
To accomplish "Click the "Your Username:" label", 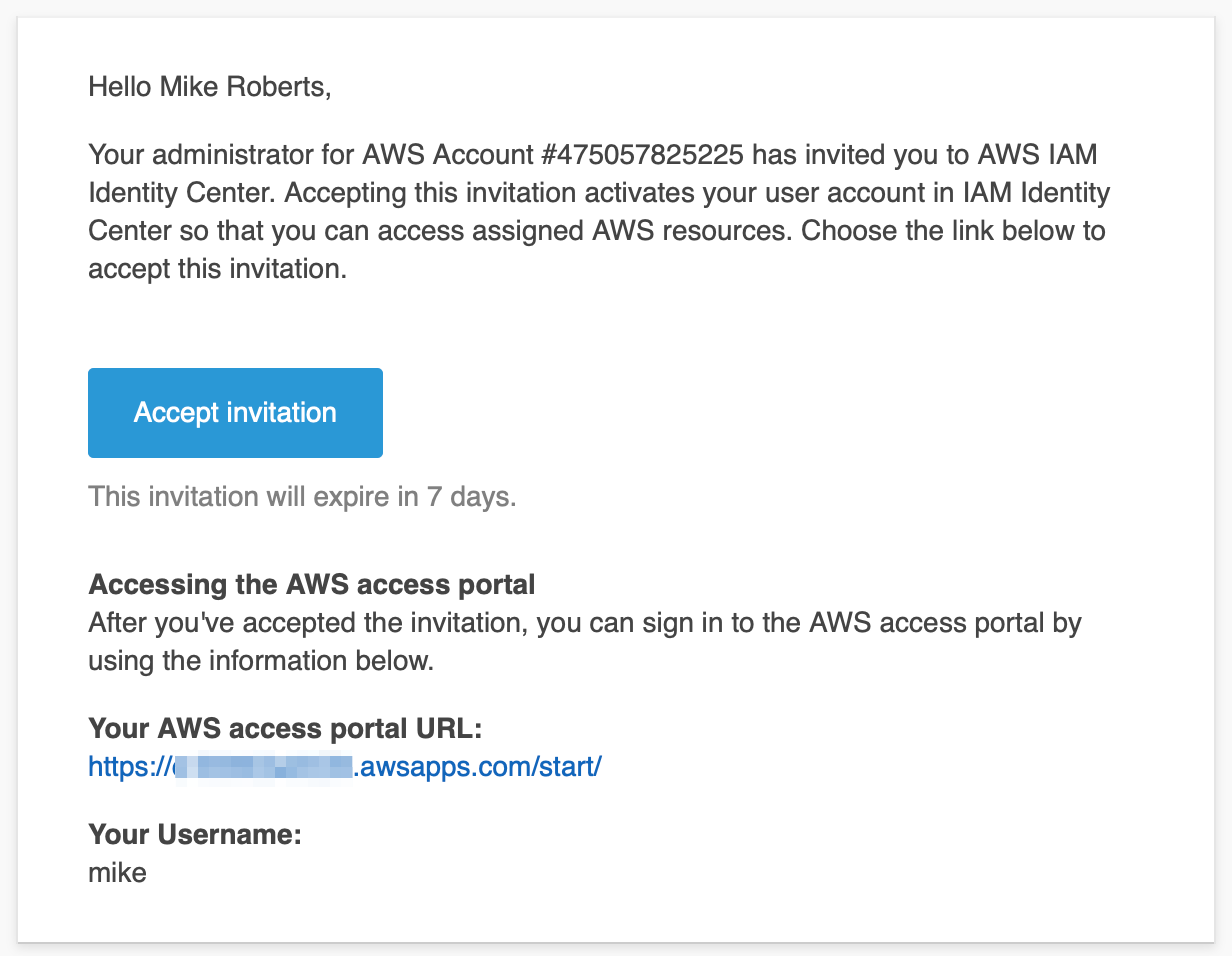I will (195, 835).
